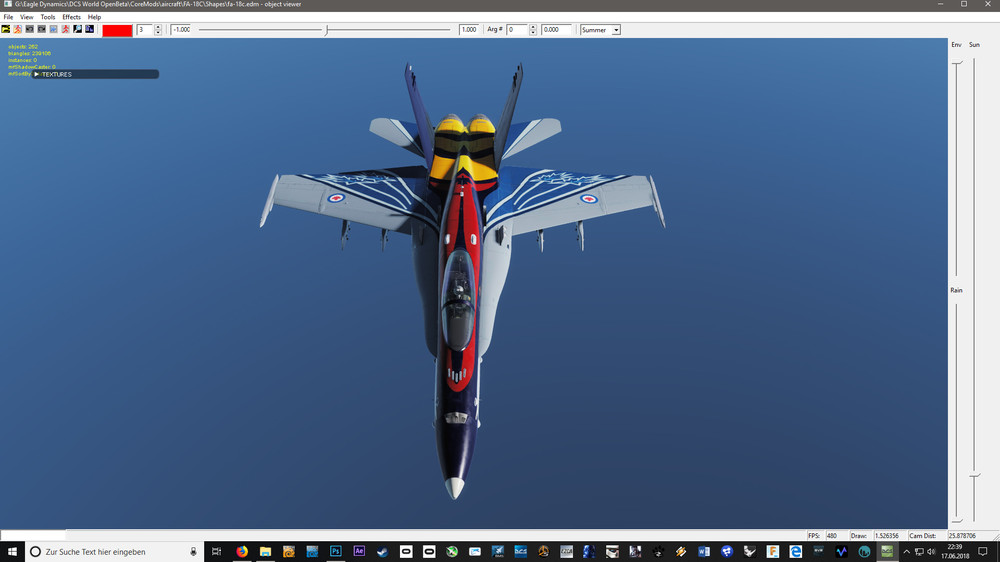Click the red figure on orange-striped toolbar icon
Image resolution: width=1000 pixels, height=562 pixels.
(18, 29)
